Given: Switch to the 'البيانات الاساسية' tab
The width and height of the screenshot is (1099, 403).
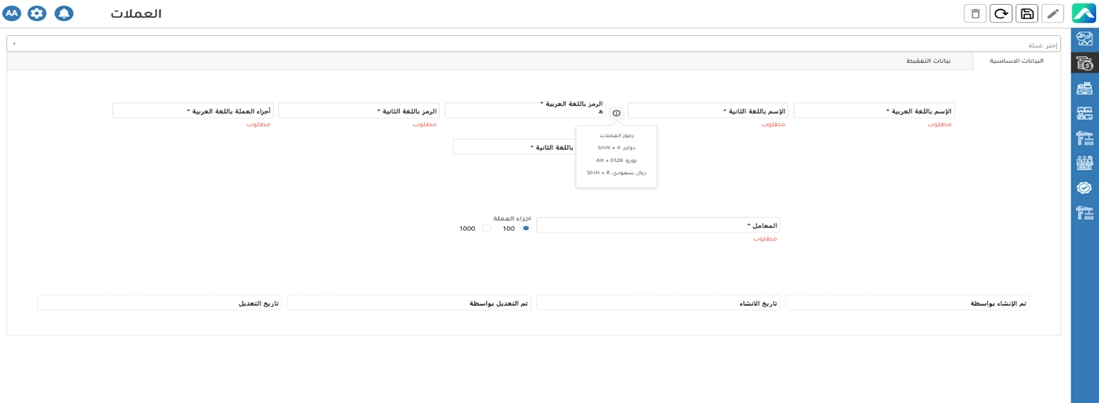Looking at the screenshot, I should click(1016, 61).
